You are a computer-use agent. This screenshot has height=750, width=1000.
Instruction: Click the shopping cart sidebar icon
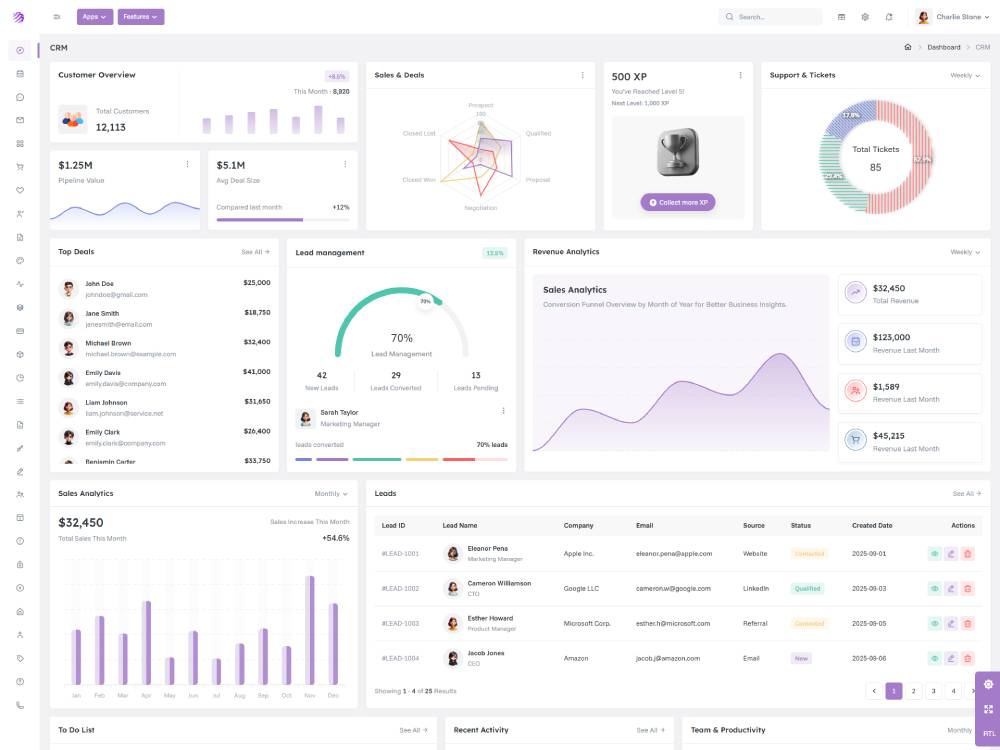[x=20, y=167]
